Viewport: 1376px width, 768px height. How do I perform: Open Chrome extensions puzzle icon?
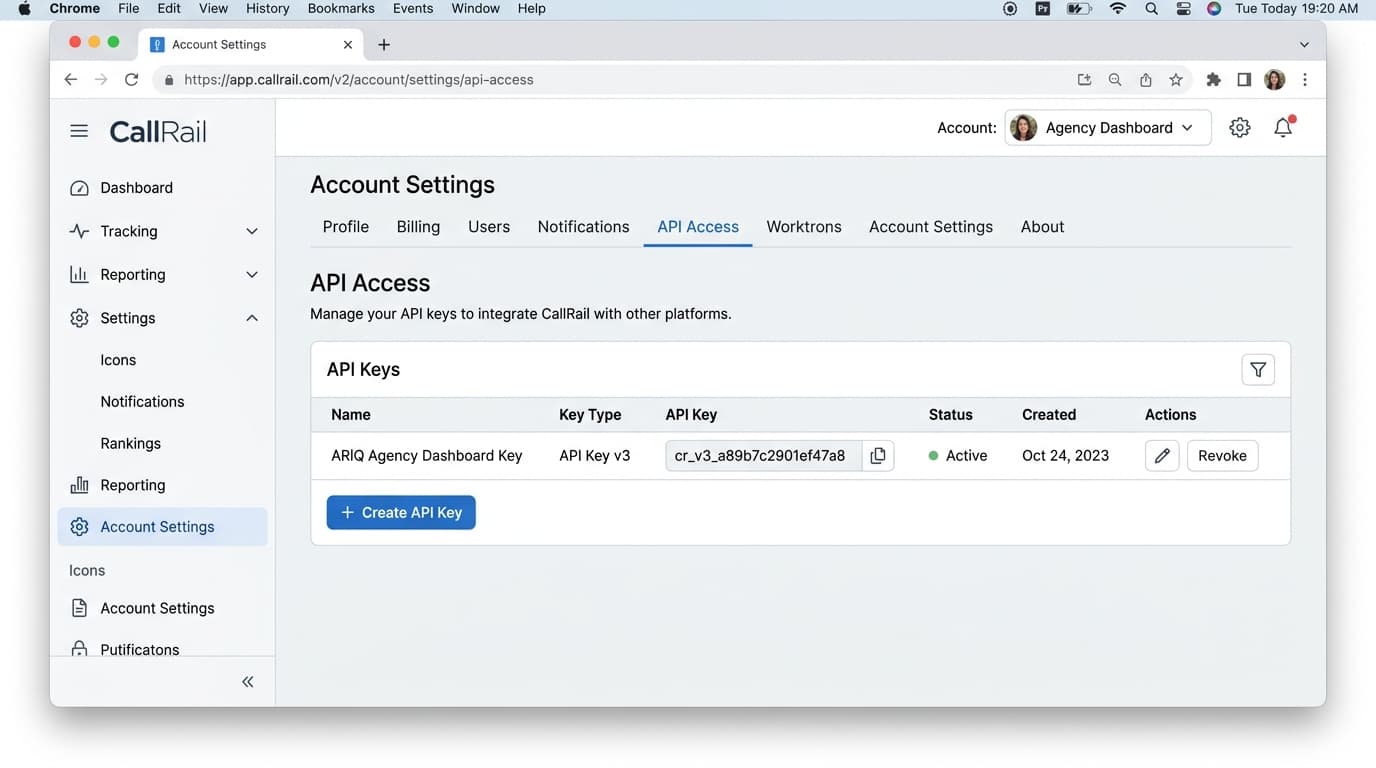point(1213,79)
